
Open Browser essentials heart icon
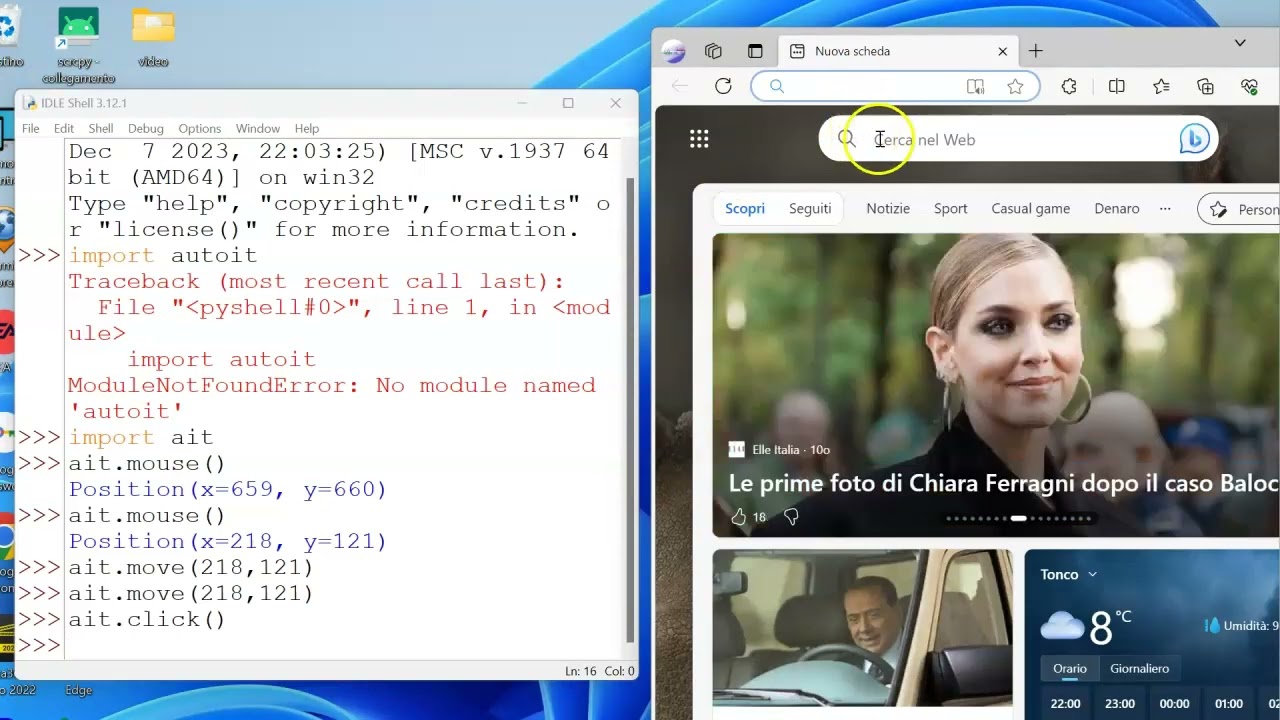tap(1249, 87)
